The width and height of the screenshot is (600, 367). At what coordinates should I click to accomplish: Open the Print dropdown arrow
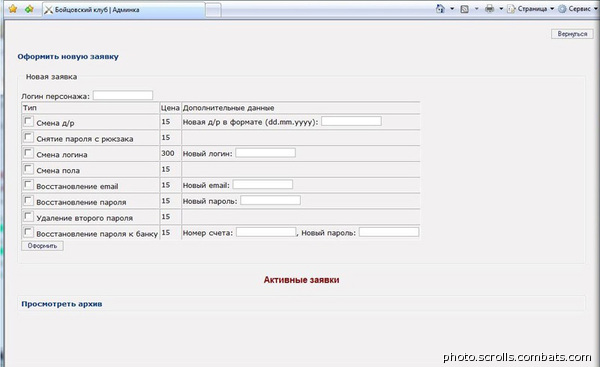(x=501, y=8)
